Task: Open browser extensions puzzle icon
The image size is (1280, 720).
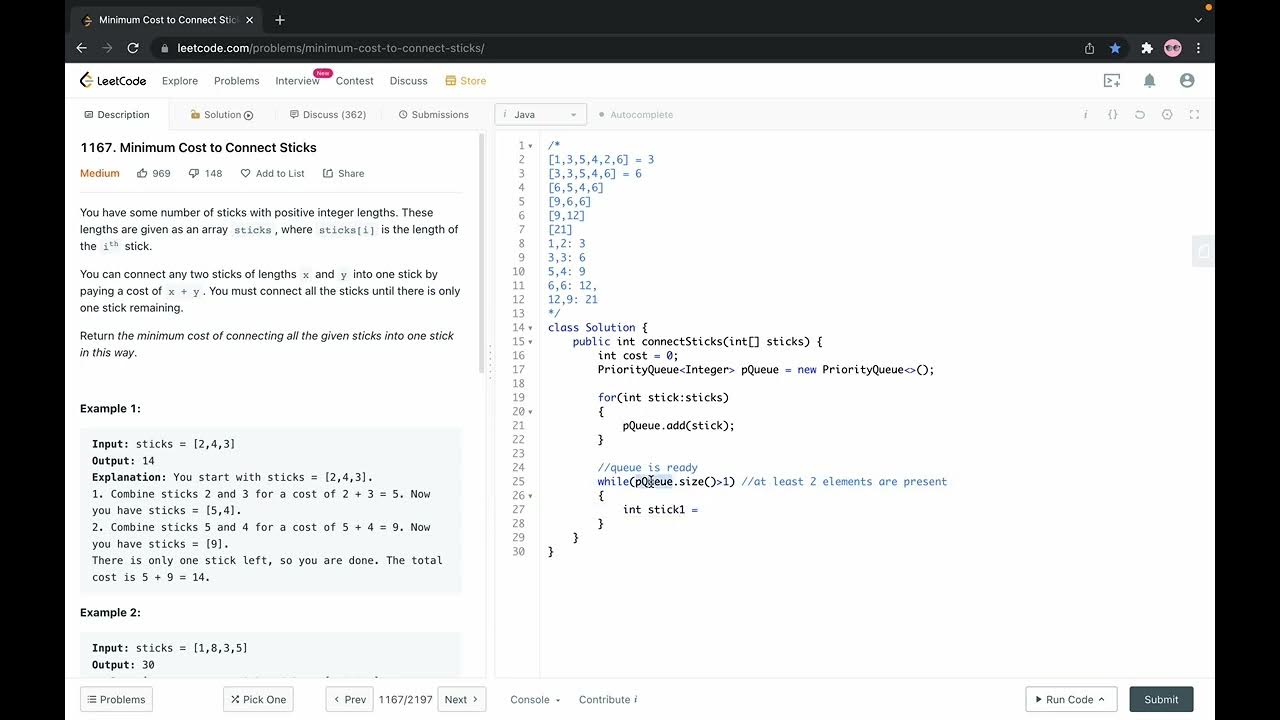Action: click(1147, 48)
